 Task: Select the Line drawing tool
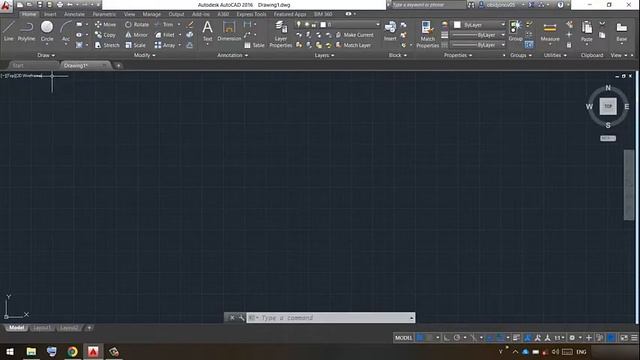click(9, 31)
